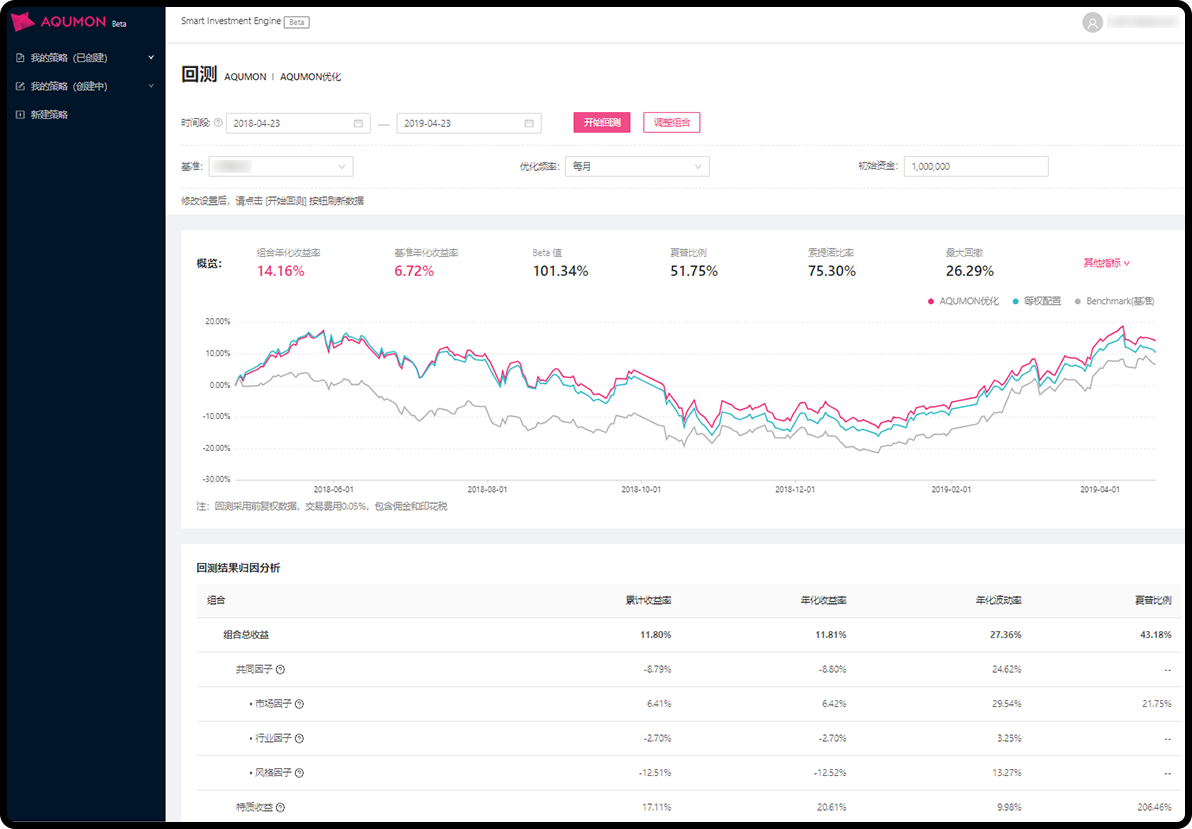Click the help icon next to 共同因子
The image size is (1192, 829).
coord(281,669)
